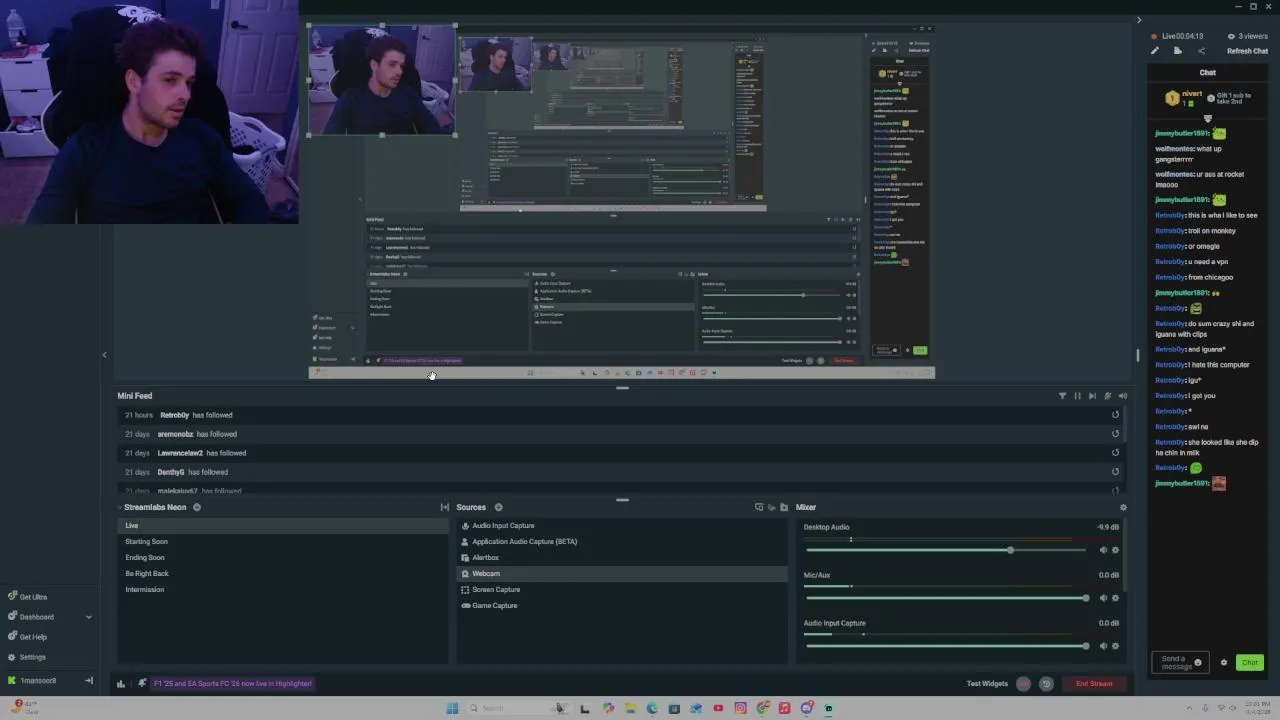Collapse the chat panel arrow
1280x720 pixels.
coord(1138,20)
